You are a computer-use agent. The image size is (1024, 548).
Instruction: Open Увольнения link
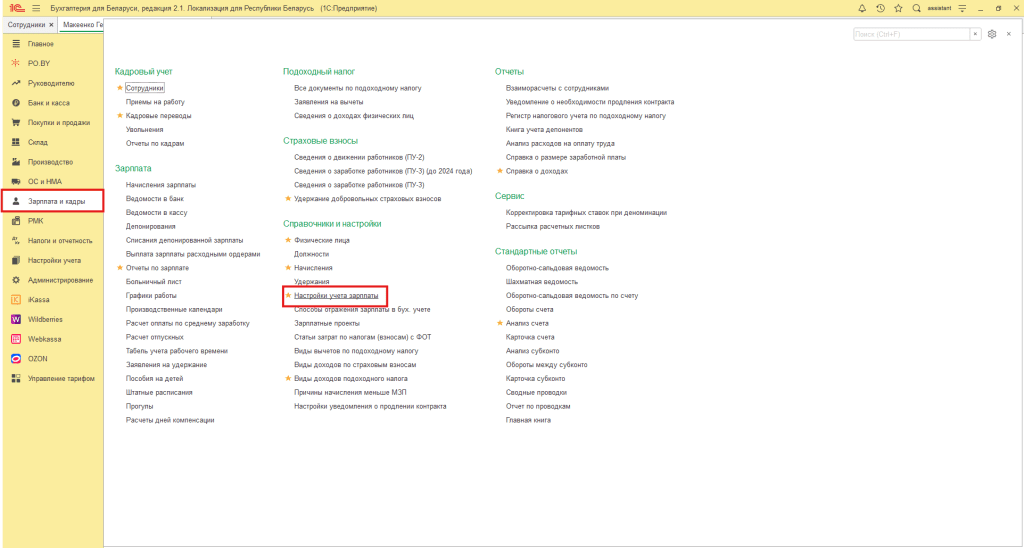pyautogui.click(x=144, y=129)
